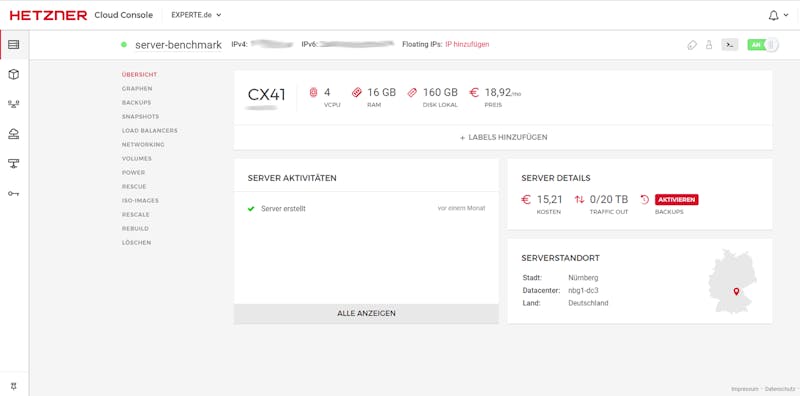This screenshot has width=800, height=396.
Task: Open the server console terminal button
Action: click(730, 45)
